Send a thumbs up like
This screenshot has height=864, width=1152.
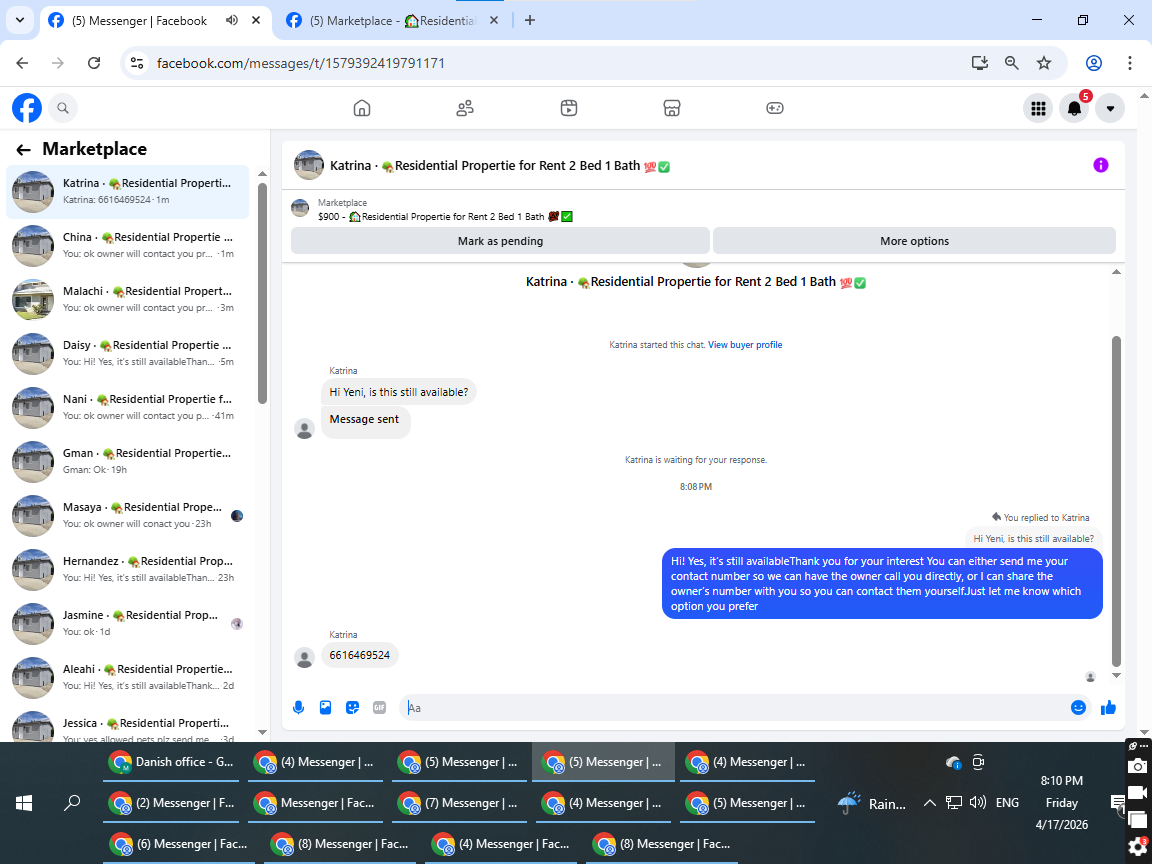(x=1109, y=708)
